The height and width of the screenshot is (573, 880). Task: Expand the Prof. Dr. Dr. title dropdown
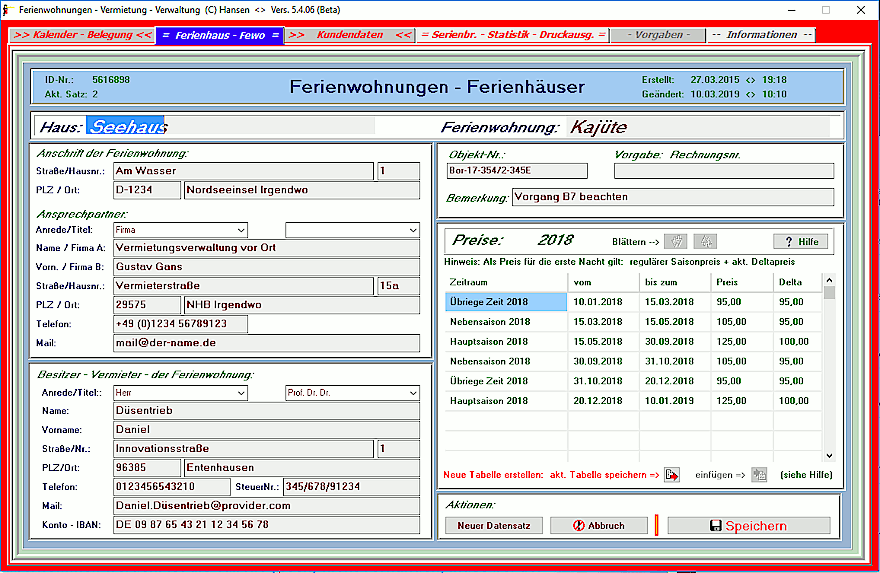(x=352, y=393)
